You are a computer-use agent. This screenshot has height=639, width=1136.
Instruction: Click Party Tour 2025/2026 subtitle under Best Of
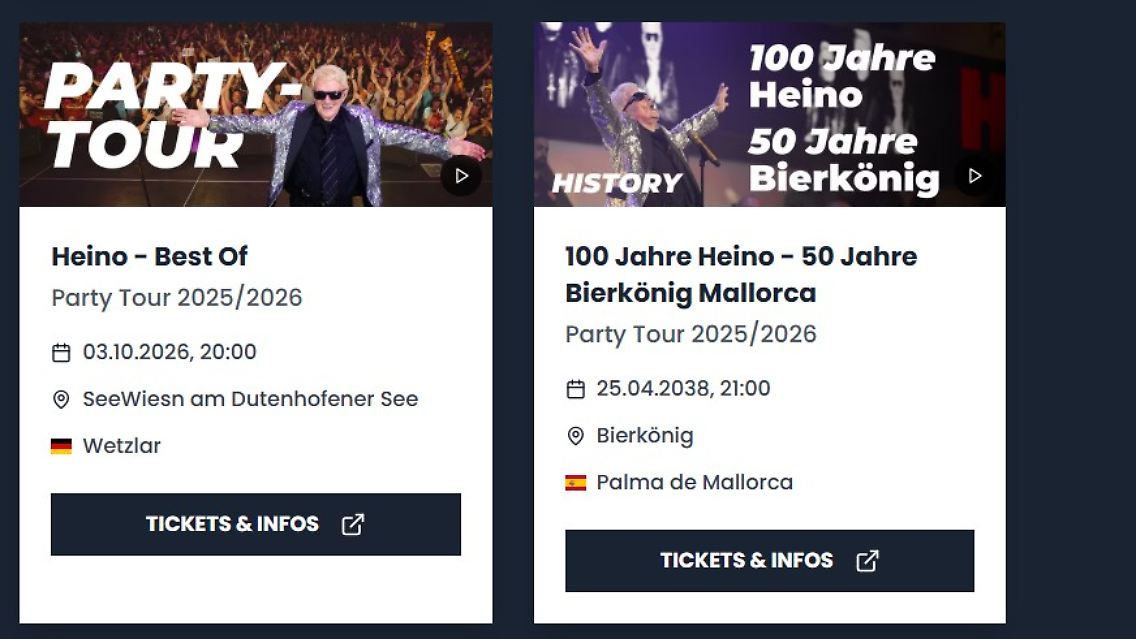[176, 298]
